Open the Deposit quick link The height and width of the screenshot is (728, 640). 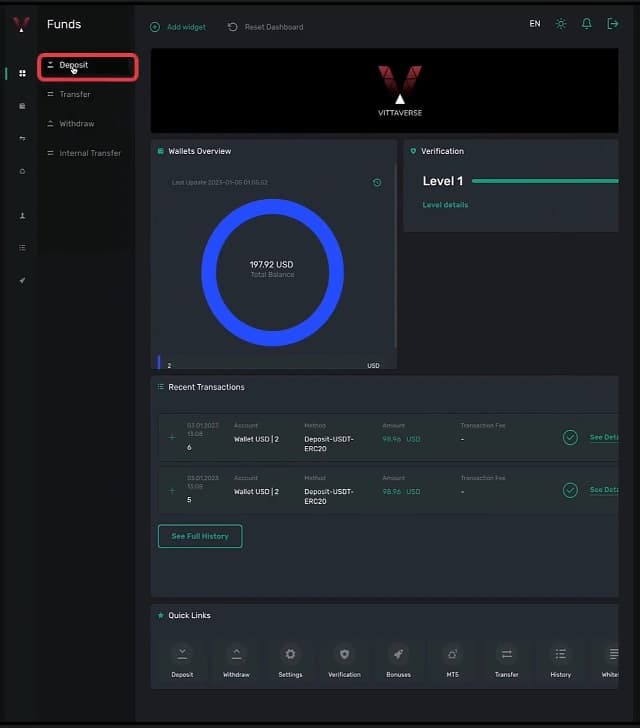pos(182,662)
